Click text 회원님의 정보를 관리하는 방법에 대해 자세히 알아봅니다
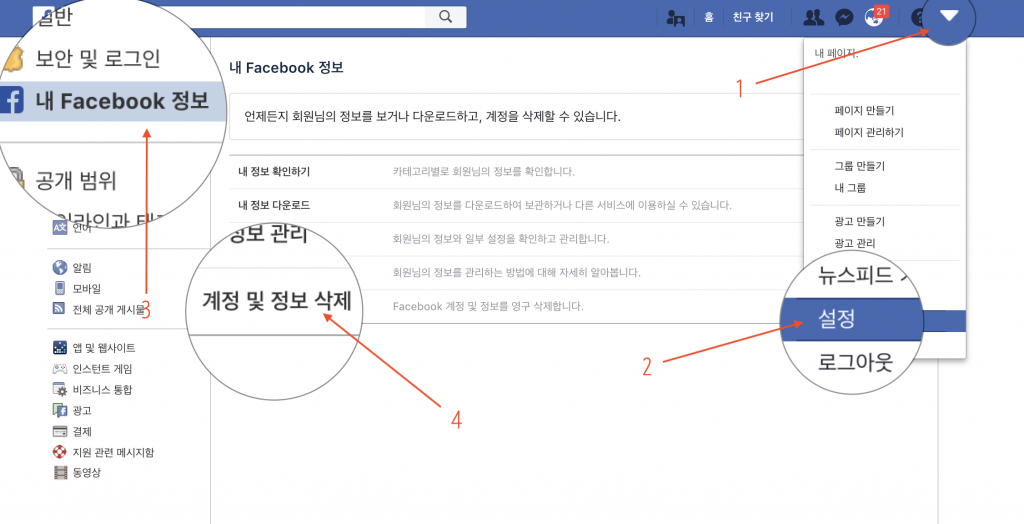The image size is (1024, 524). pos(517,272)
